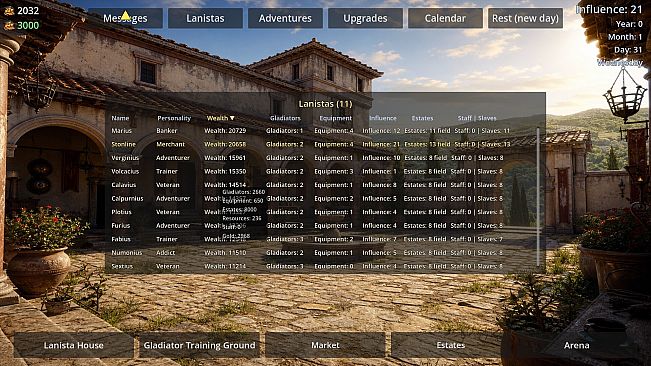651x366 pixels.
Task: Open the Market location
Action: point(325,345)
